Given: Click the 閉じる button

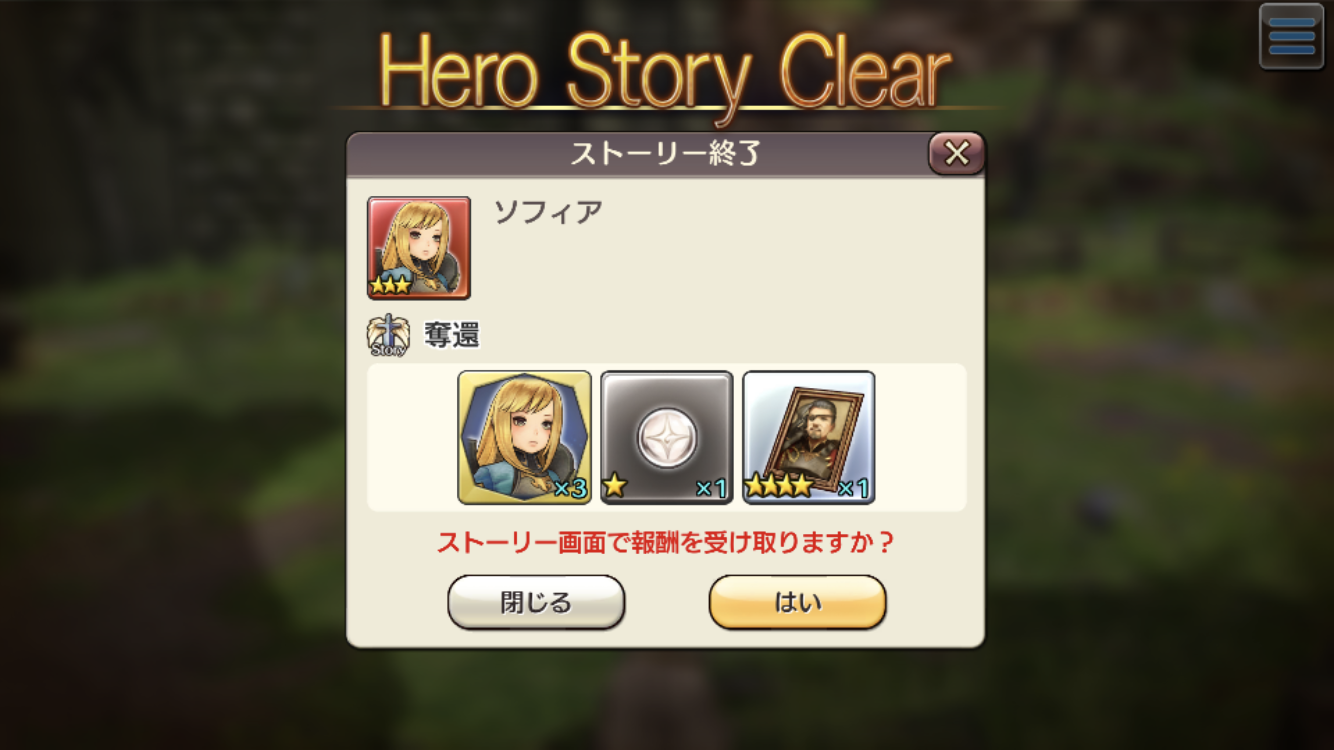Looking at the screenshot, I should [536, 602].
